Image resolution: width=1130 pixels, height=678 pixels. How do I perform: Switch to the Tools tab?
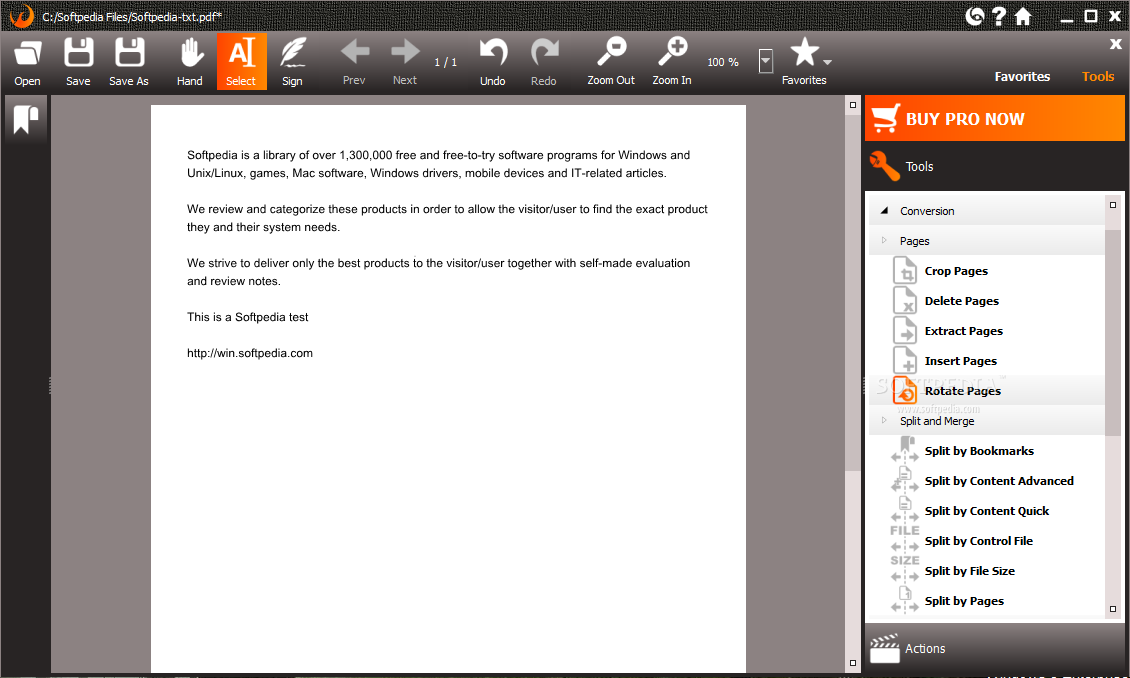(x=1098, y=76)
